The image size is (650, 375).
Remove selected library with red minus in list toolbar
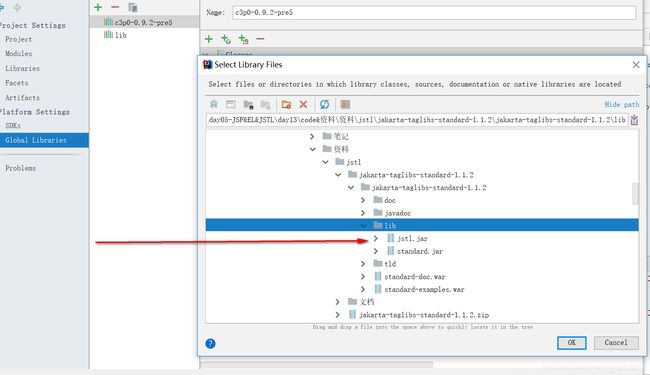[x=115, y=7]
